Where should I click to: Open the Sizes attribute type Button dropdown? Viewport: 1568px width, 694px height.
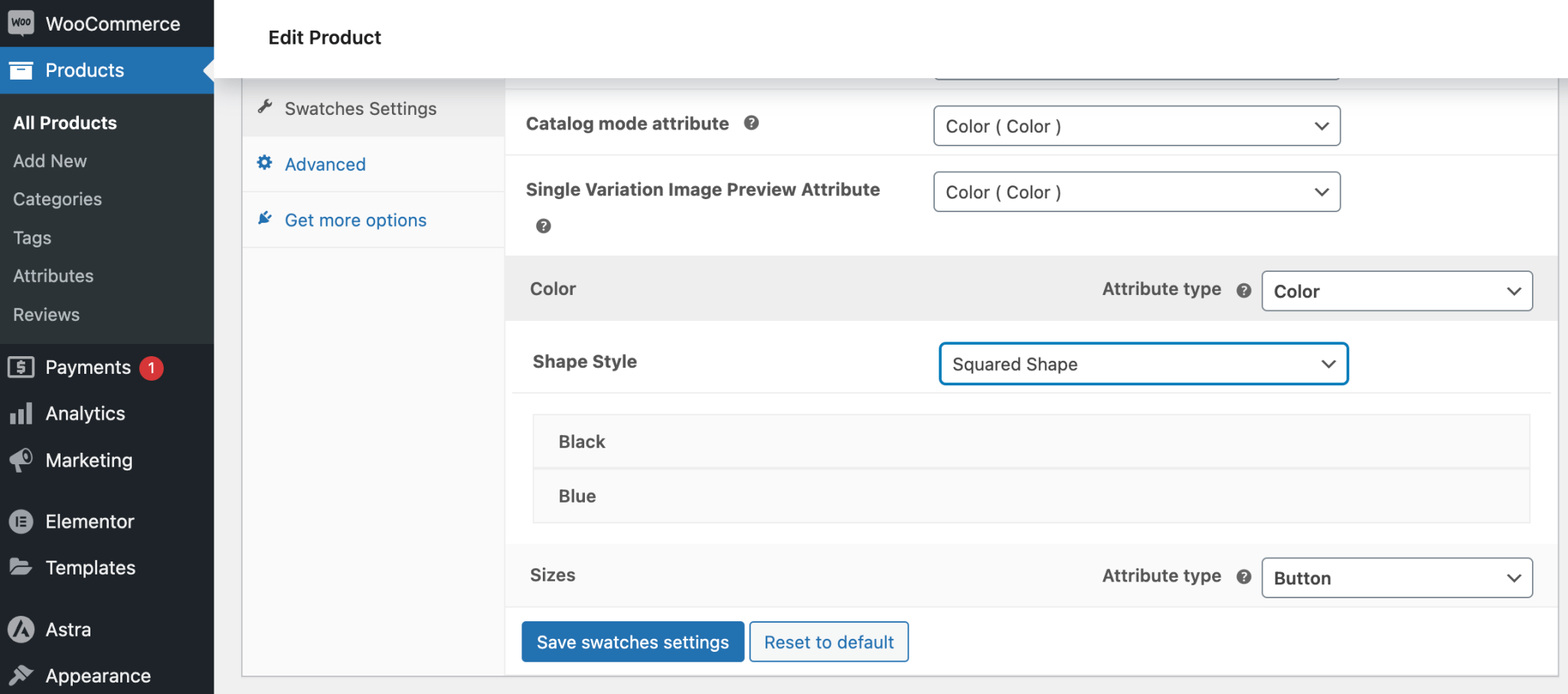click(1396, 578)
